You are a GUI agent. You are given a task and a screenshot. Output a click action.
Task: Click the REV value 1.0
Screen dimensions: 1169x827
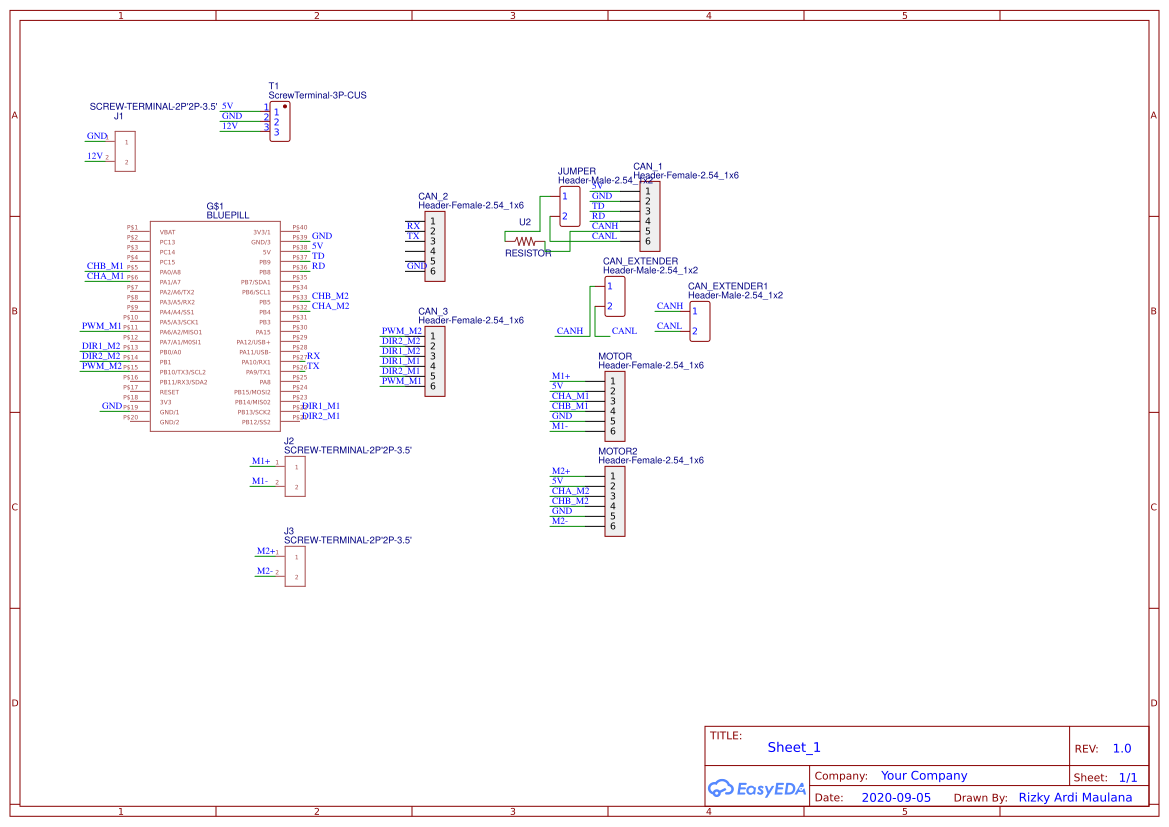point(1120,747)
